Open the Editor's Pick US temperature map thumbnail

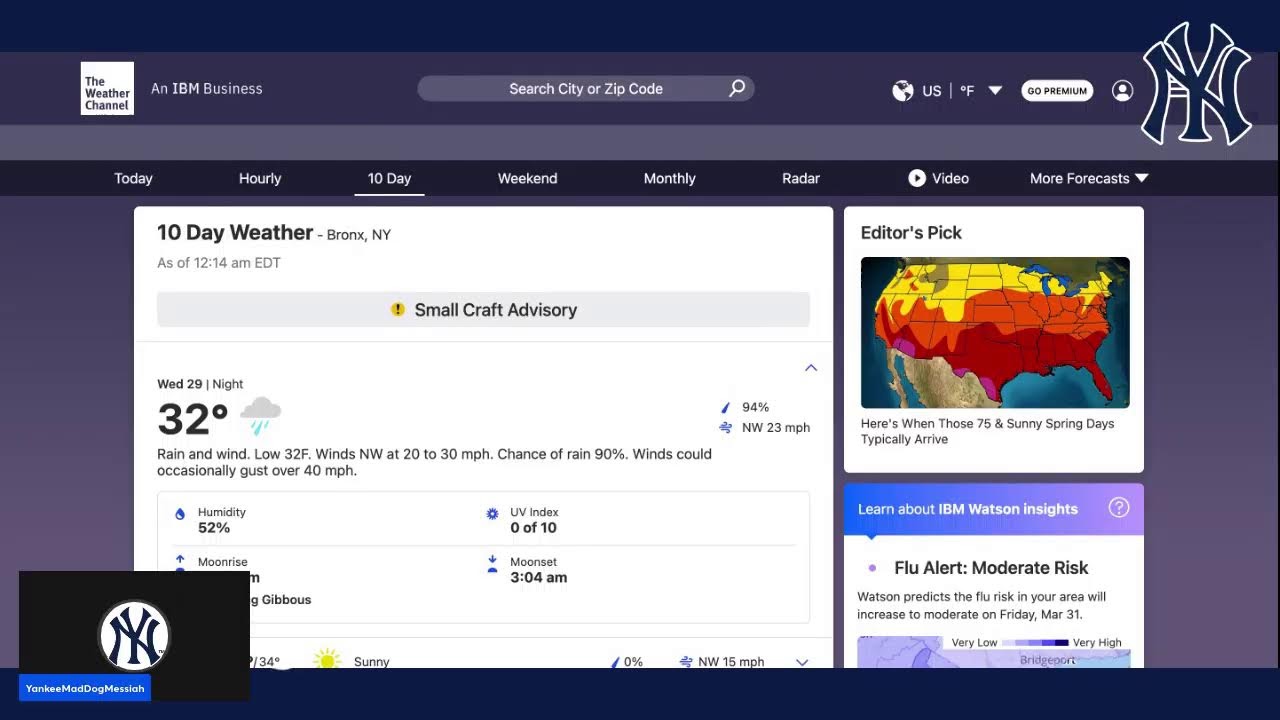(995, 332)
